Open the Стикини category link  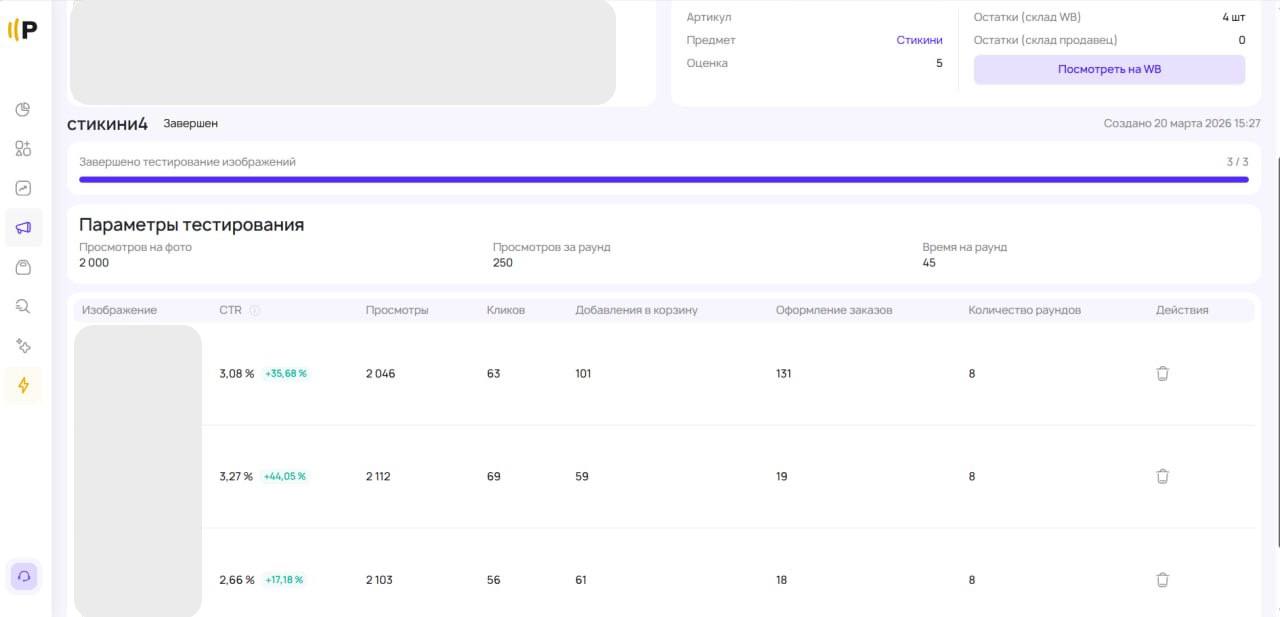pyautogui.click(x=919, y=40)
